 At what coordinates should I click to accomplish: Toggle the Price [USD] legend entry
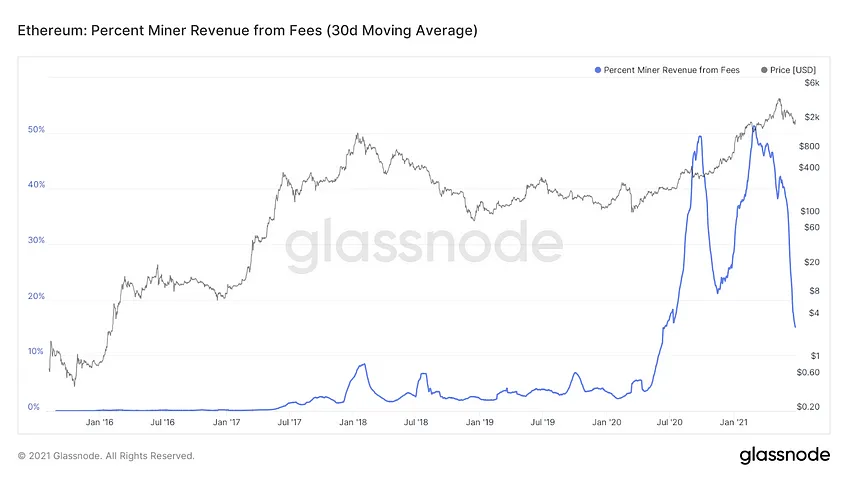click(x=788, y=70)
